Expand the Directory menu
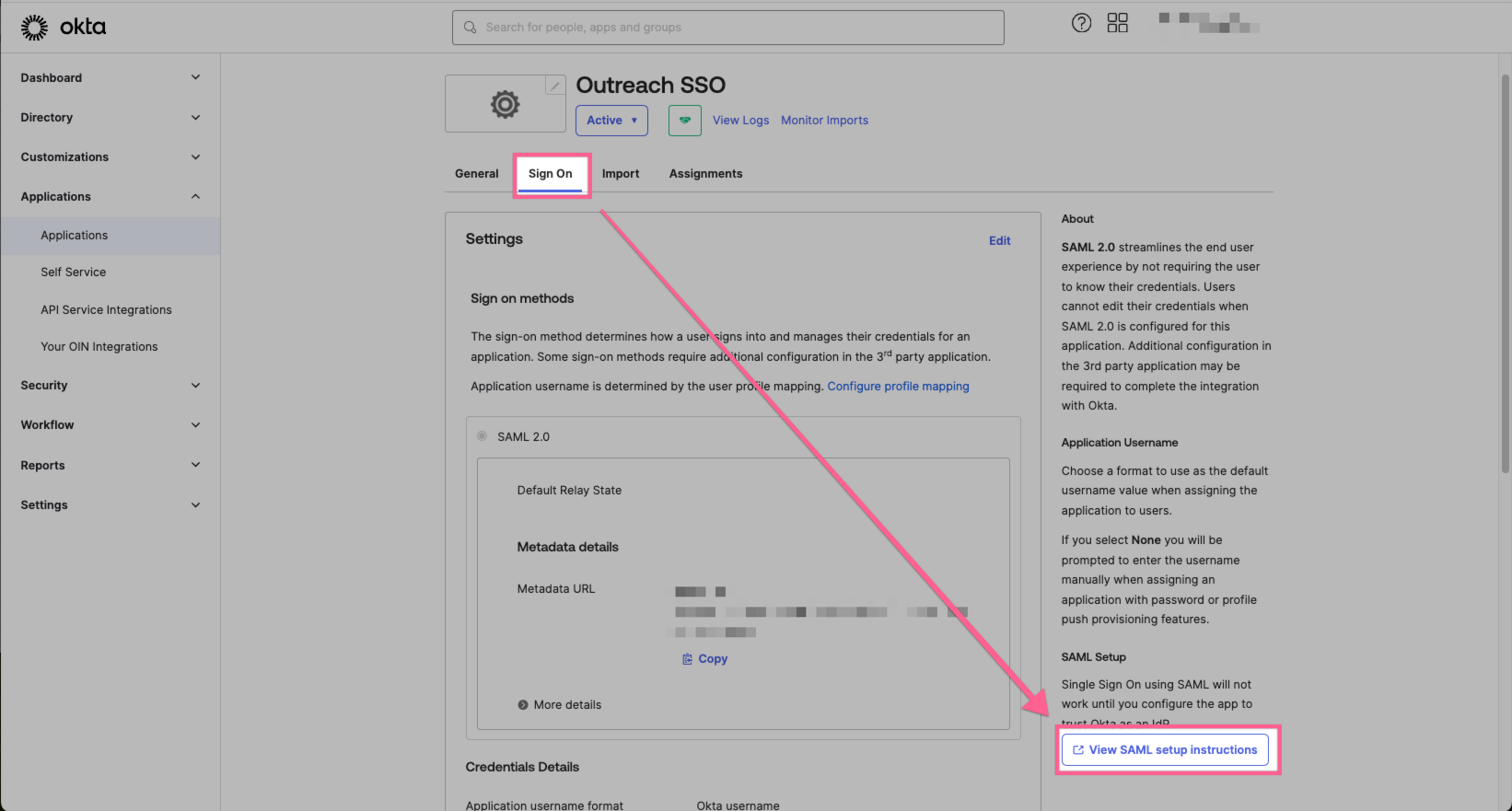Viewport: 1512px width, 811px height. 110,118
